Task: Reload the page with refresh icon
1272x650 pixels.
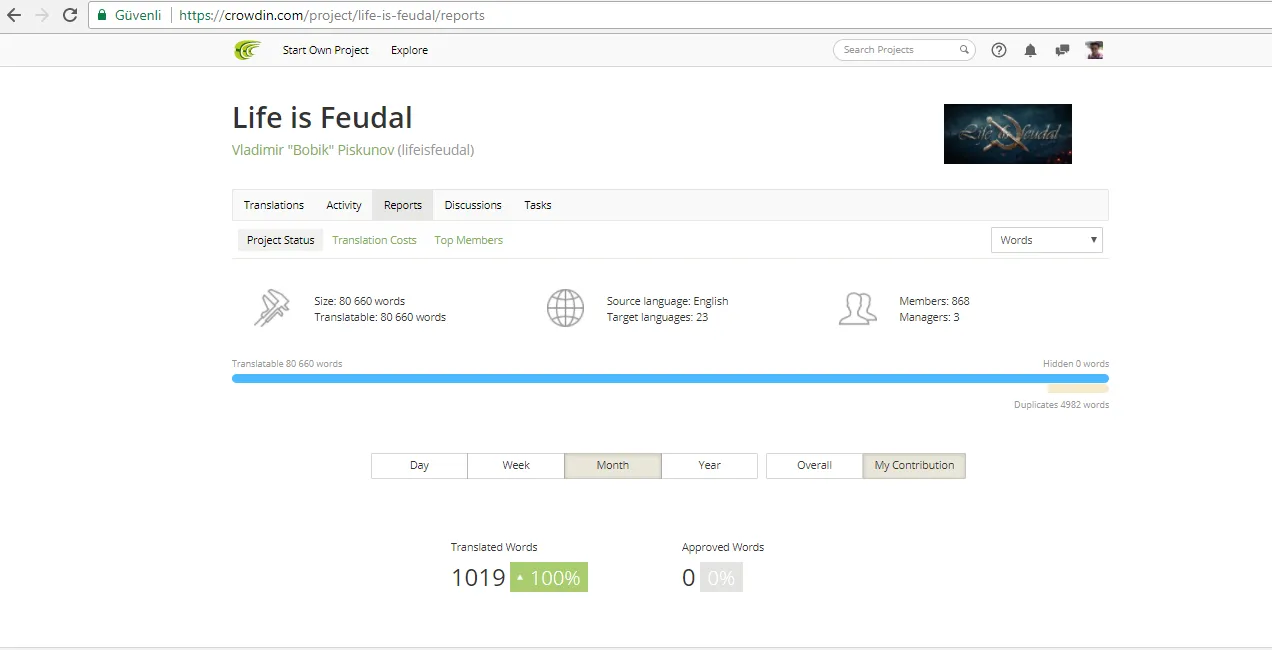Action: pyautogui.click(x=70, y=15)
